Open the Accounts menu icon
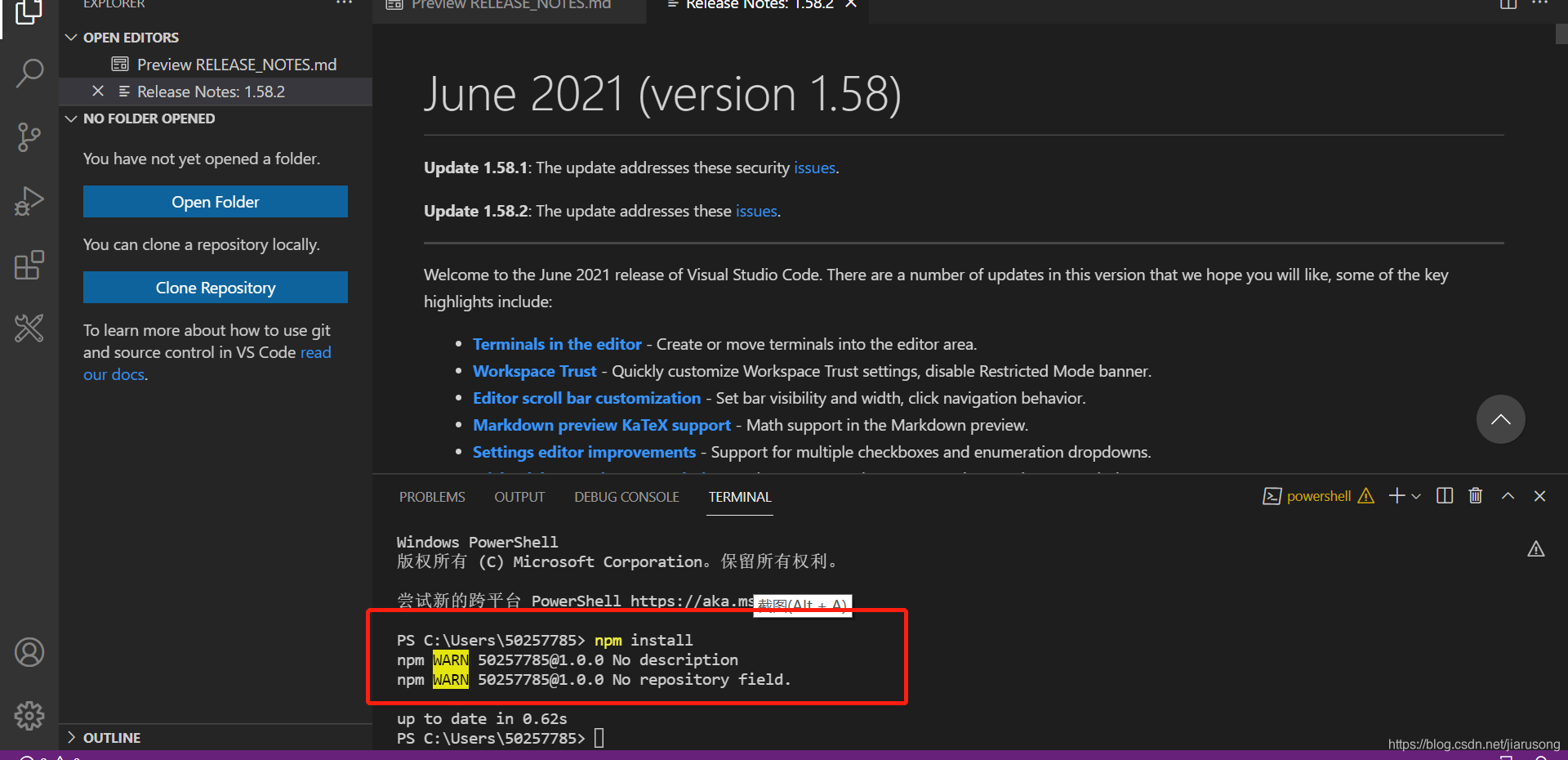 29,652
